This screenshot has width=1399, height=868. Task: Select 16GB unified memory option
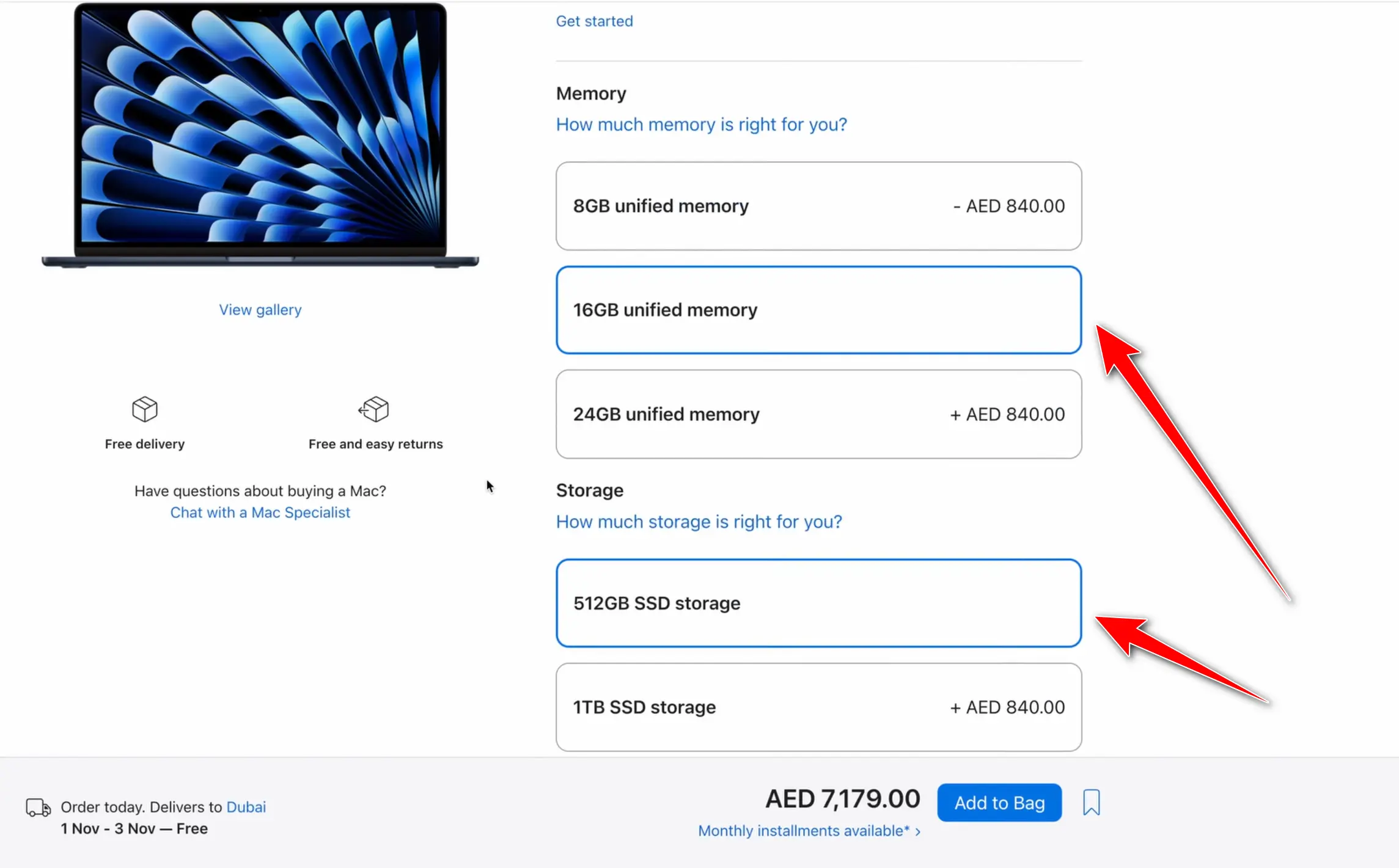pyautogui.click(x=818, y=310)
